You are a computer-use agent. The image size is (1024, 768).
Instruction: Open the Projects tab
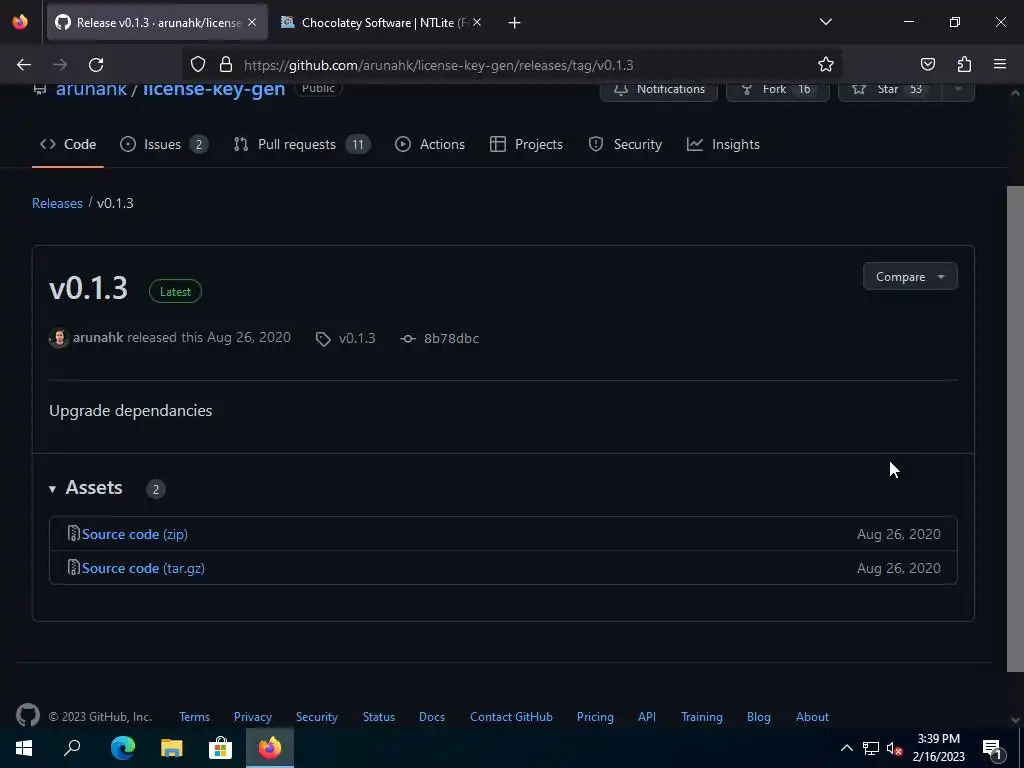(x=526, y=144)
